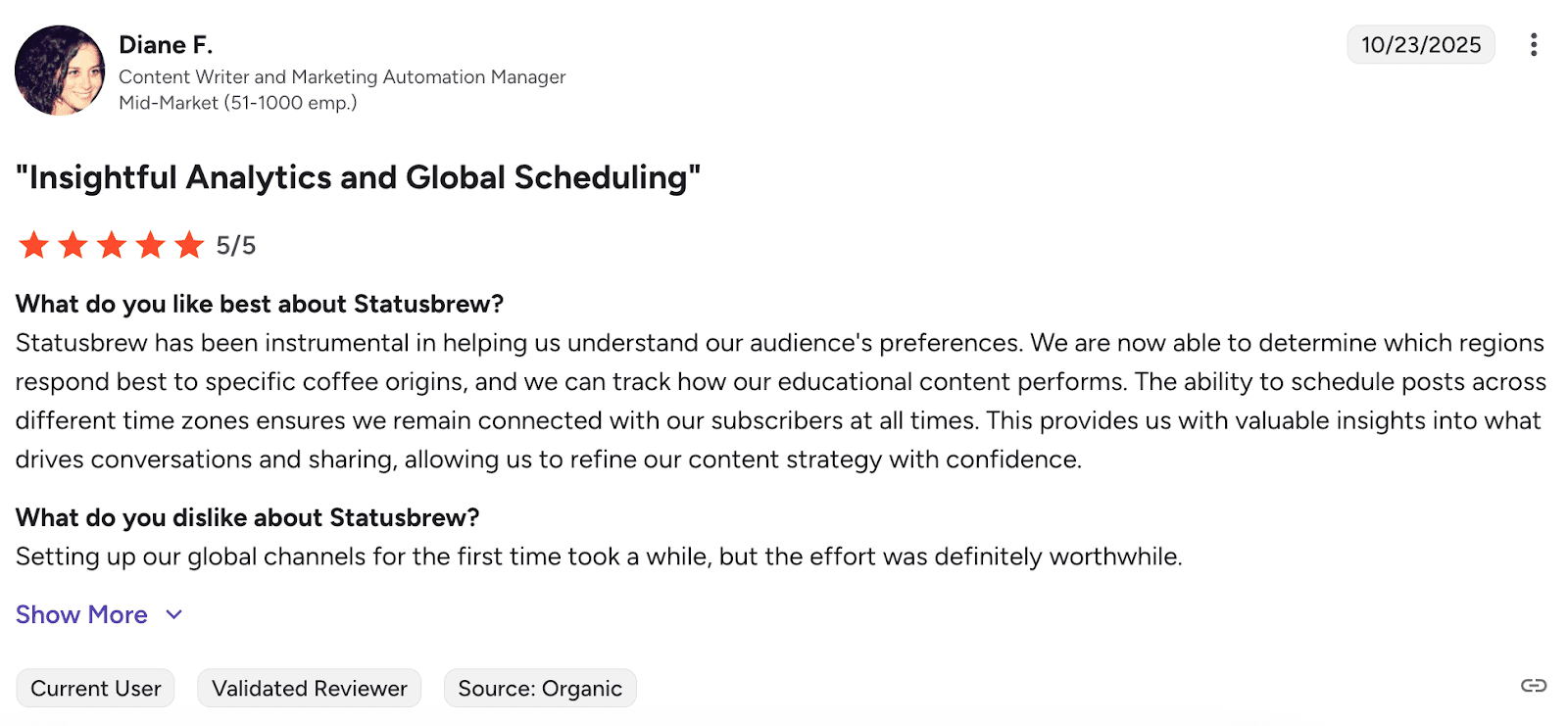Click "What do you like best about Statusbrew?" heading
This screenshot has height=726, width=1568.
coord(259,304)
